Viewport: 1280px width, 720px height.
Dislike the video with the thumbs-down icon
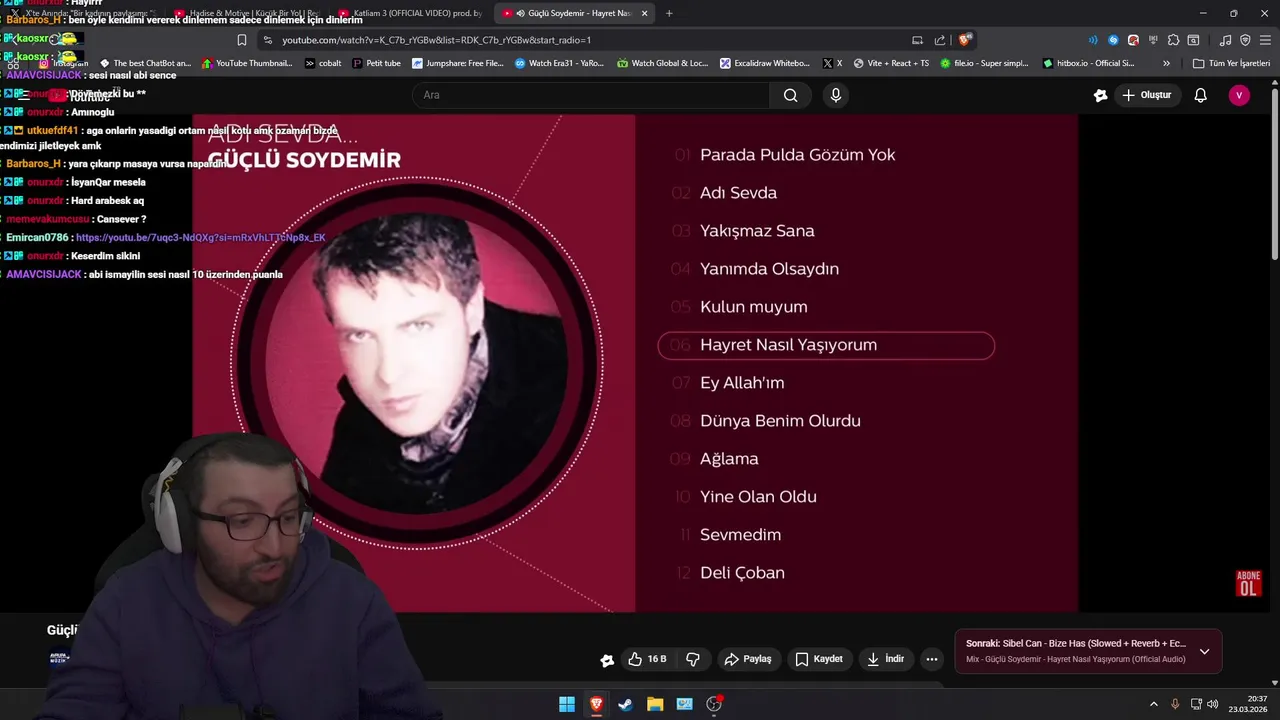tap(693, 659)
